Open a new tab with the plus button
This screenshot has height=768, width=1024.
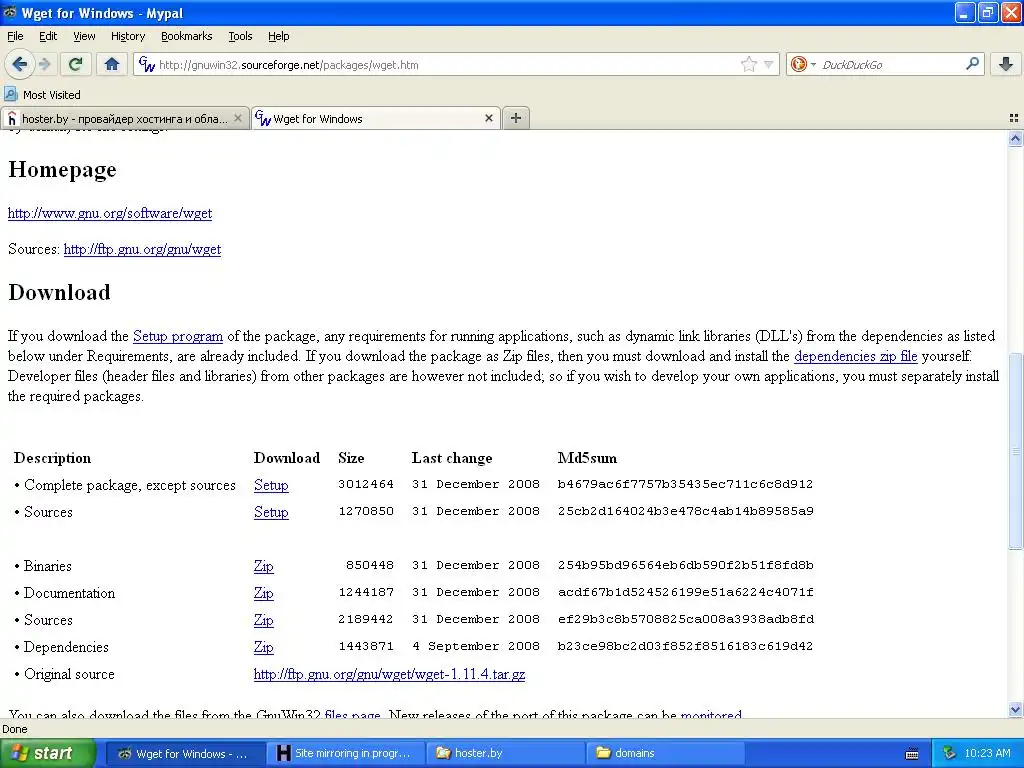pyautogui.click(x=516, y=118)
